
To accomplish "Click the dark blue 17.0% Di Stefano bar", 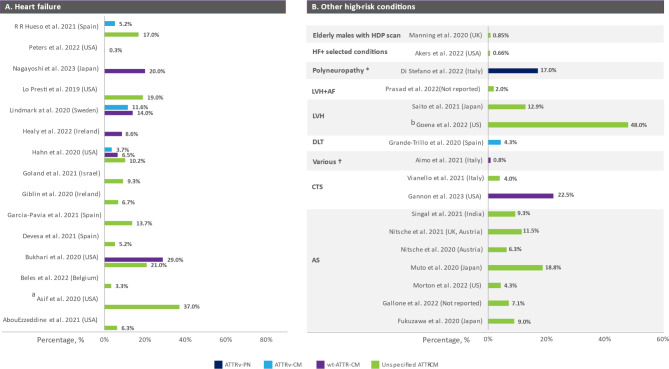I will click(x=513, y=71).
